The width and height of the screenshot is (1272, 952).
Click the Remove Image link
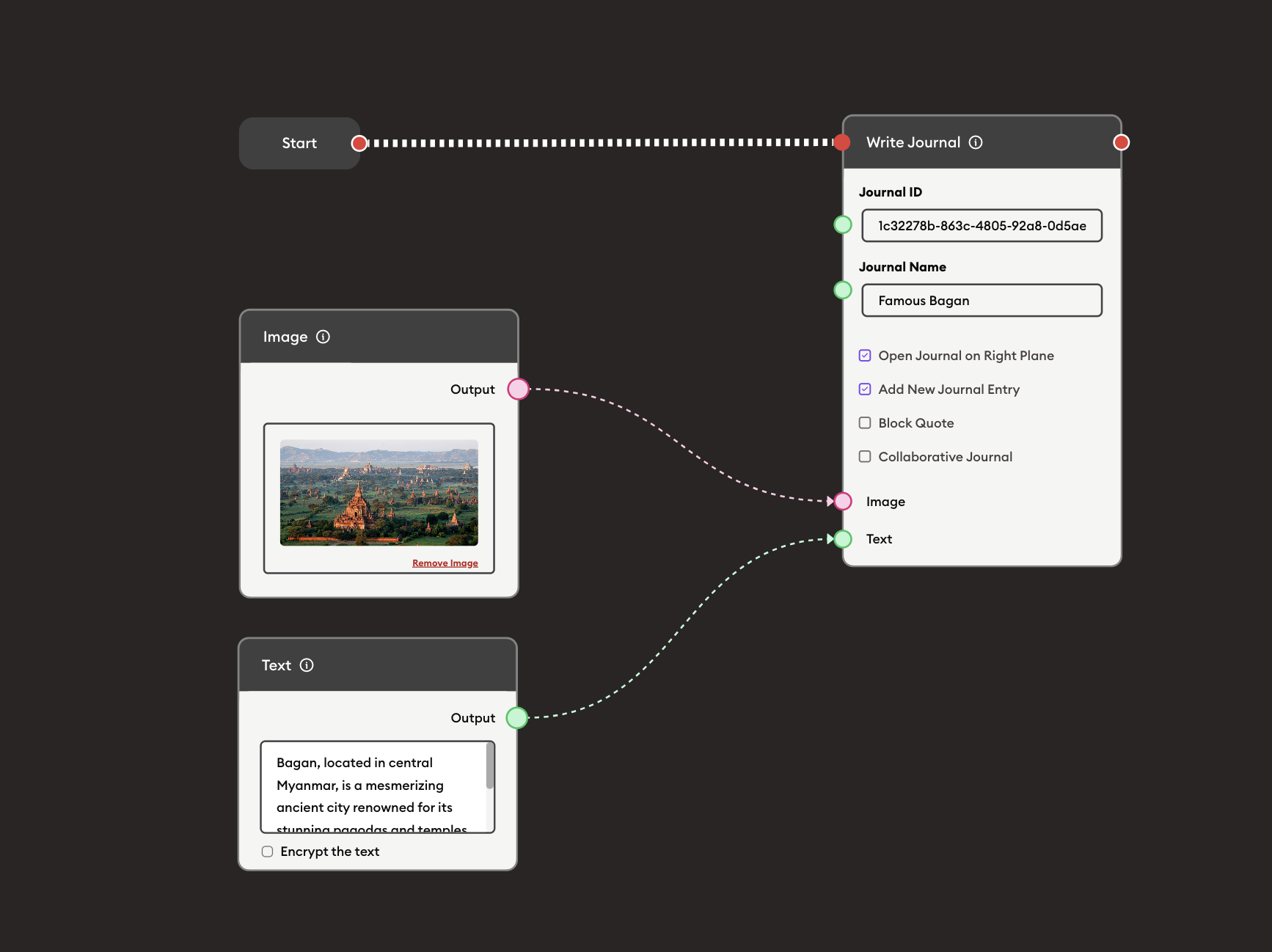coord(445,563)
